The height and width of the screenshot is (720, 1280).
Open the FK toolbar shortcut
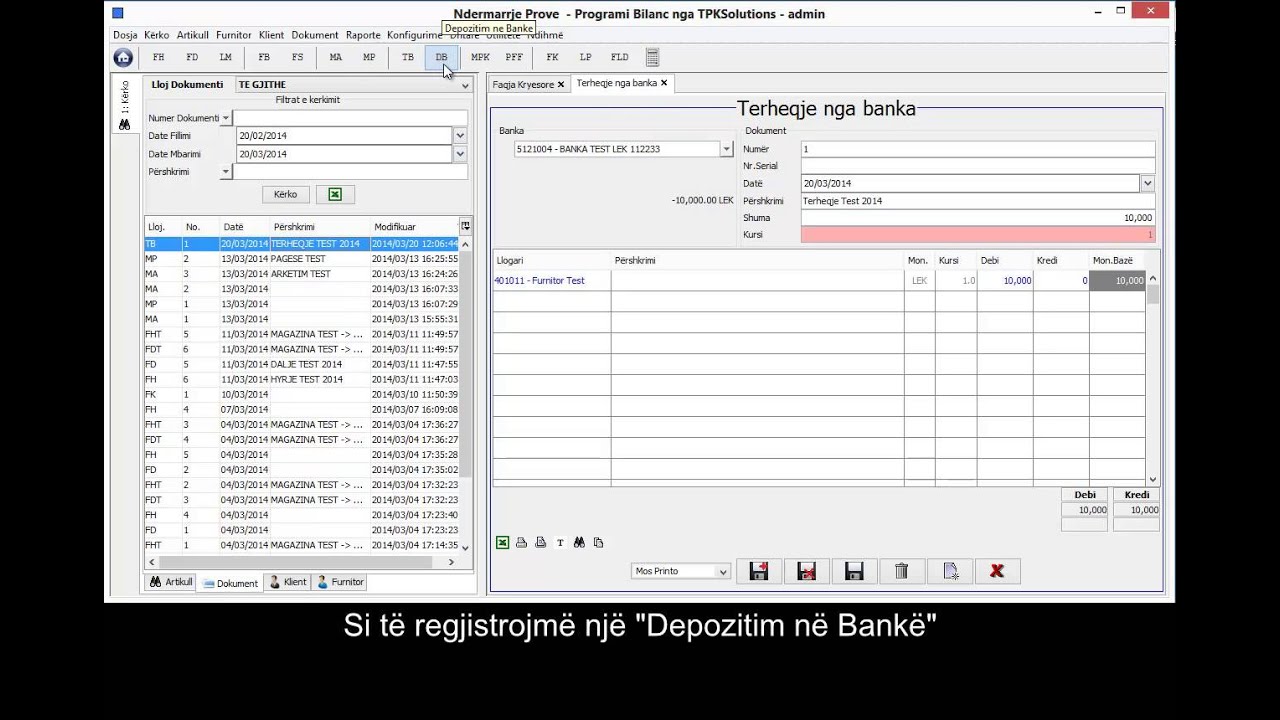[x=552, y=58]
